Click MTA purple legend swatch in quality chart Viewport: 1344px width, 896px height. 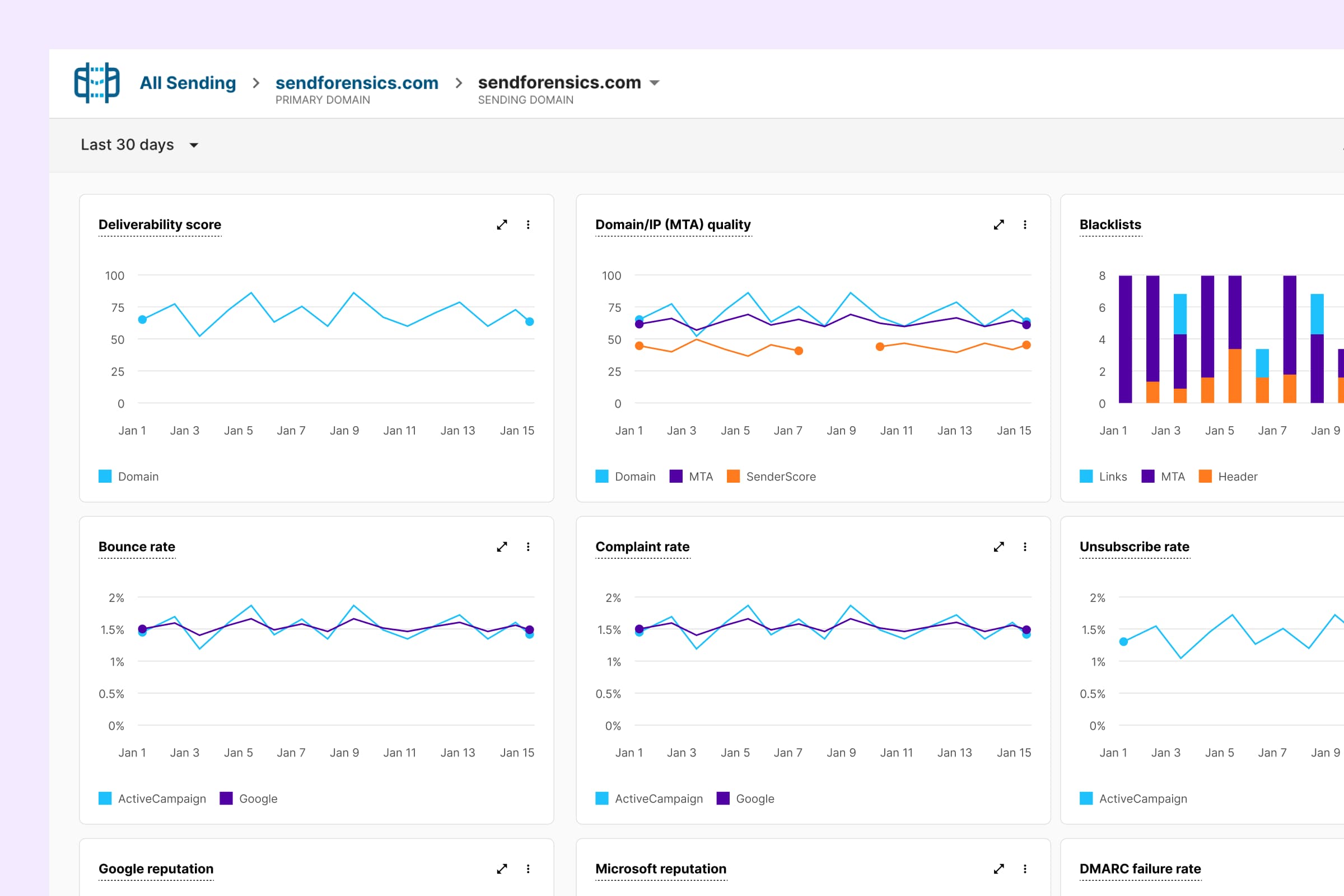pyautogui.click(x=676, y=477)
